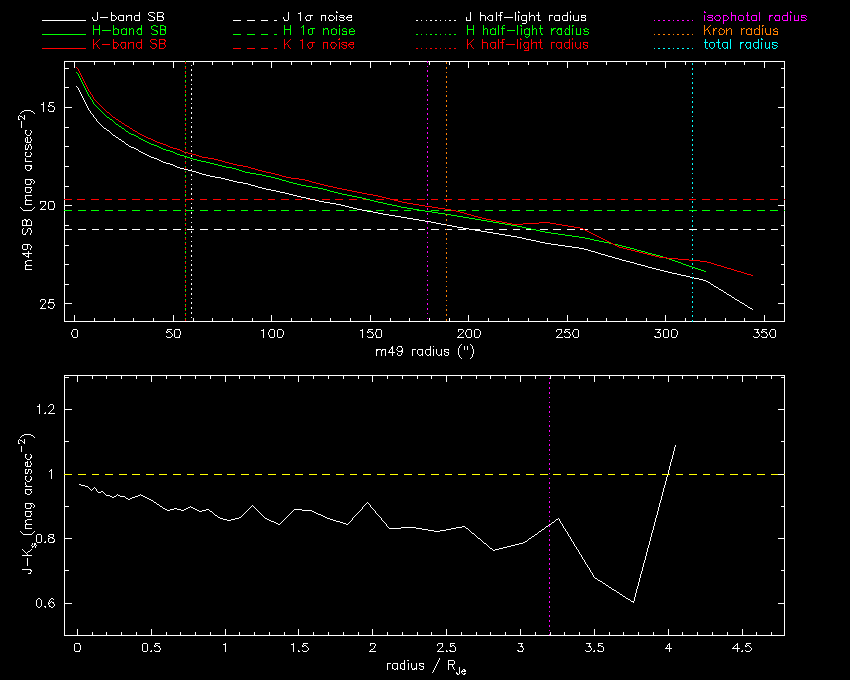
Task: Select the H half-light radius legend entry
Action: pyautogui.click(x=526, y=32)
